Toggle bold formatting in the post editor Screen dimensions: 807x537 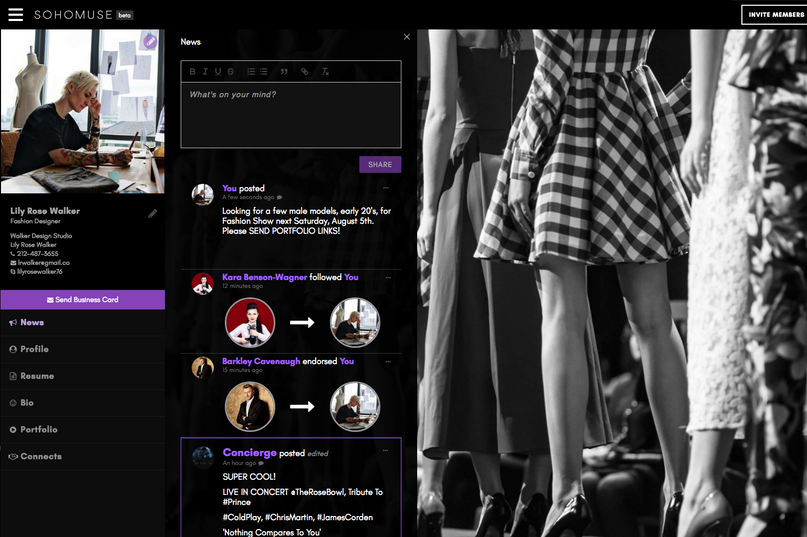(x=192, y=72)
